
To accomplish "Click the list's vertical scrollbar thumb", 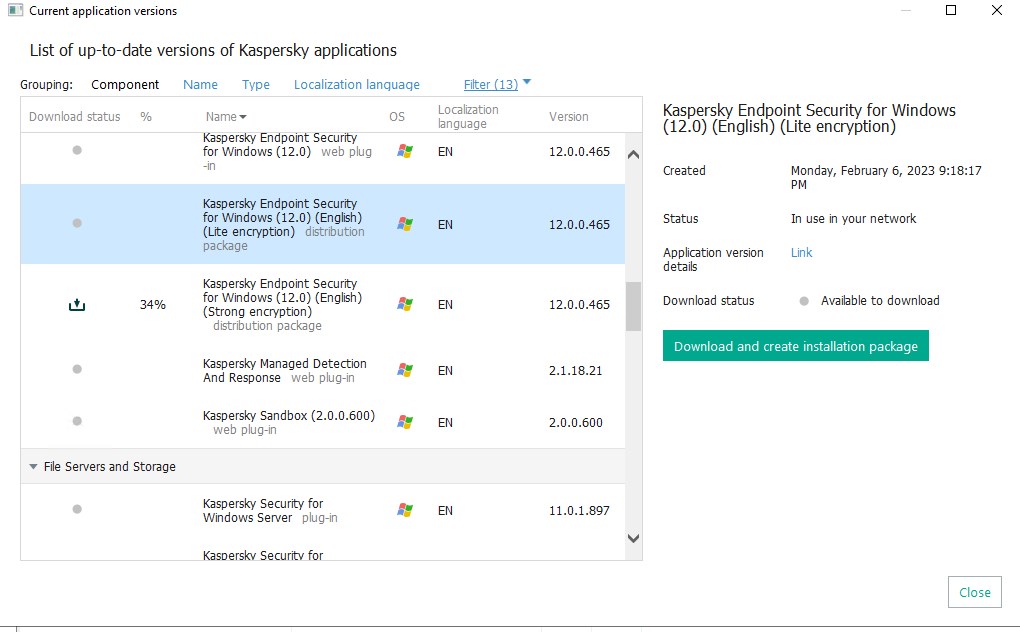I will click(632, 306).
